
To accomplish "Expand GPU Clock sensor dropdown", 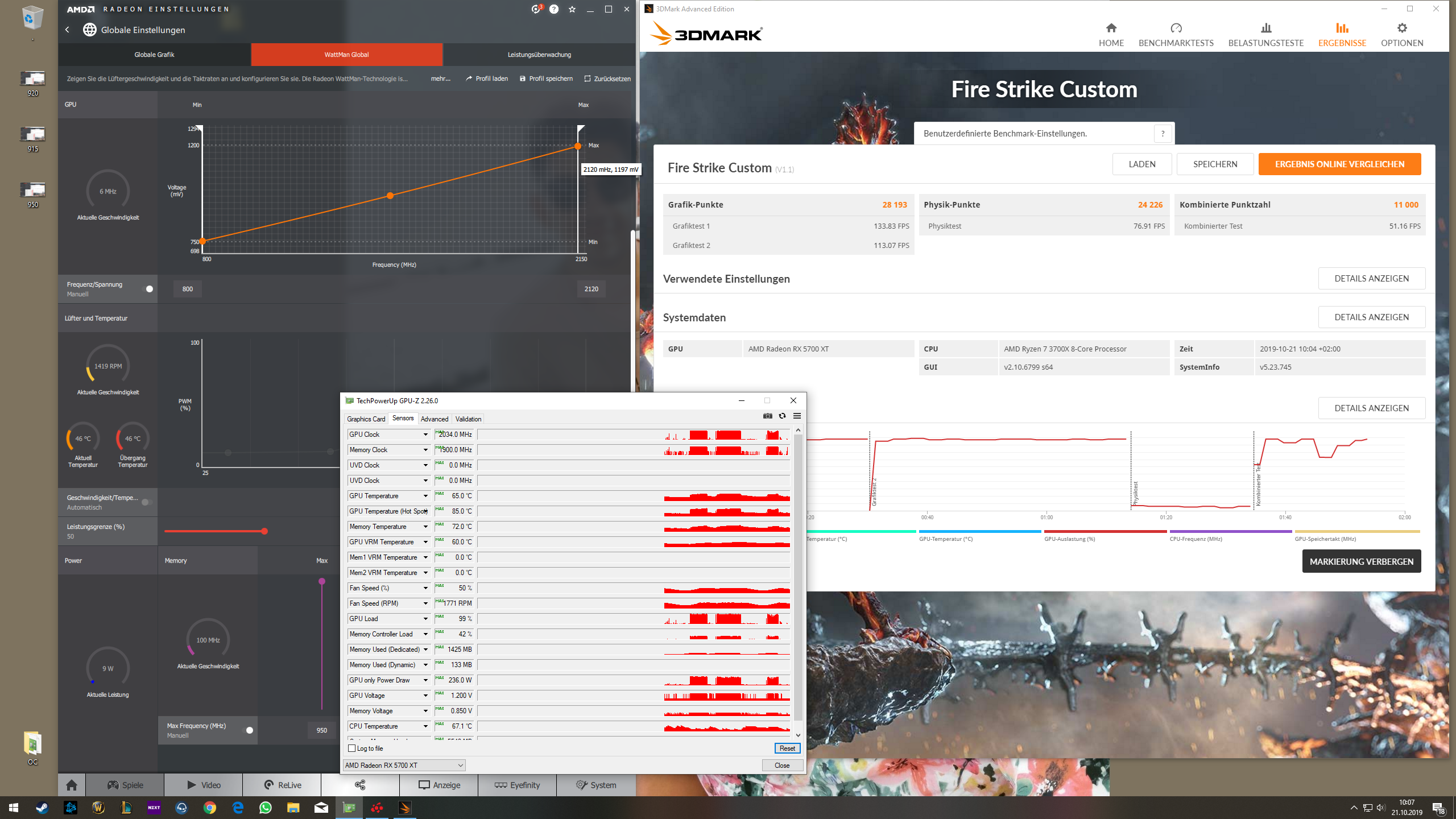I will tap(425, 435).
